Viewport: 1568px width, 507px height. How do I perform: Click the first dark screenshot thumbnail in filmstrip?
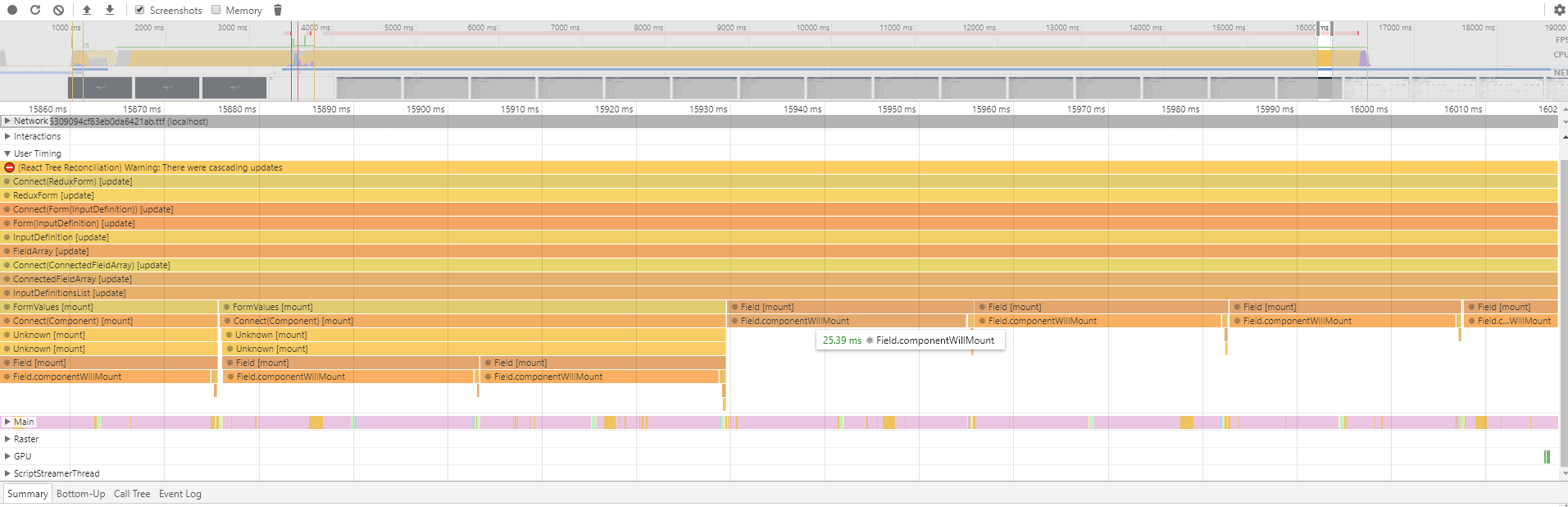point(100,88)
